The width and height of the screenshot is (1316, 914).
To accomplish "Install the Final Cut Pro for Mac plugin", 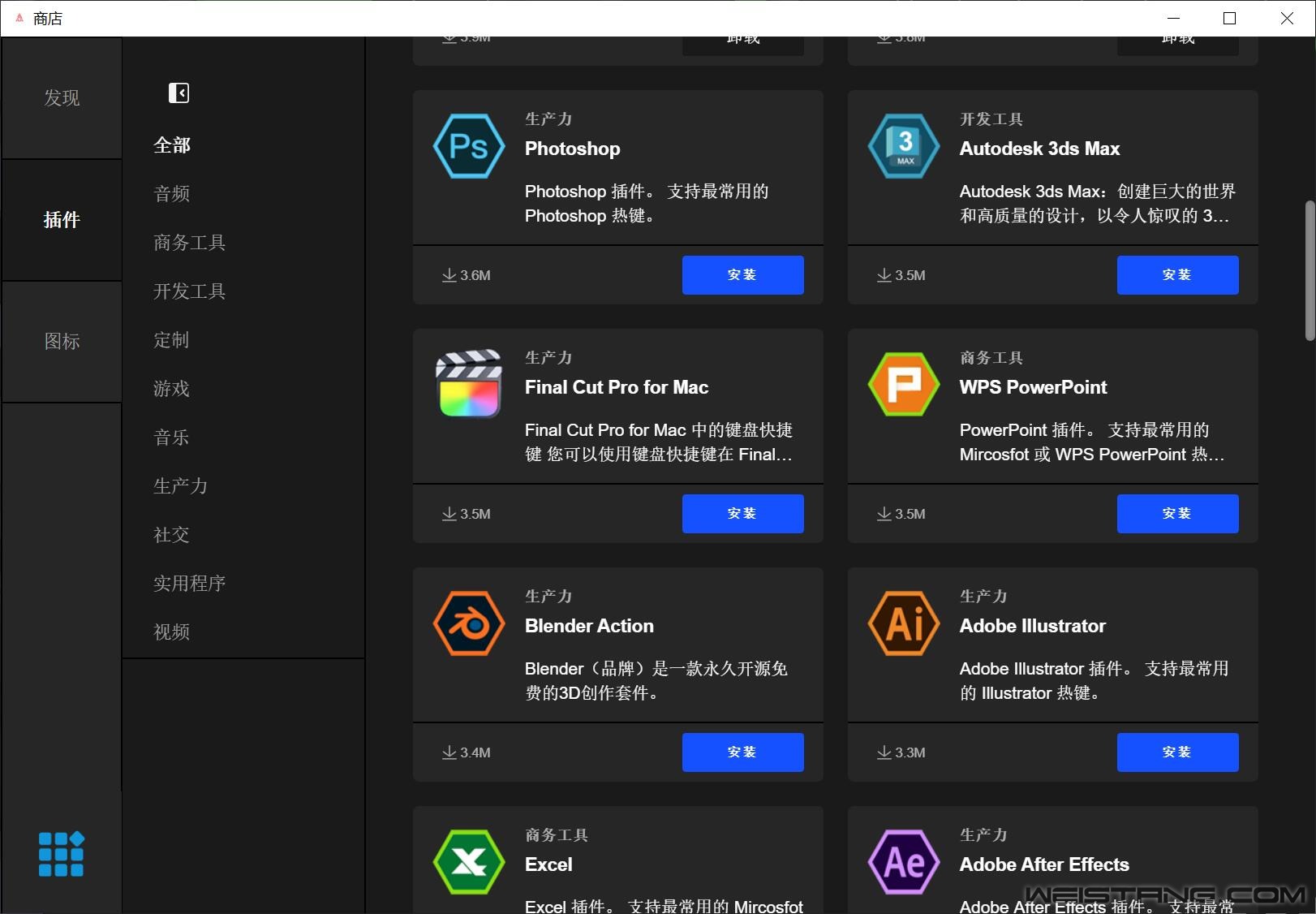I will pyautogui.click(x=742, y=514).
